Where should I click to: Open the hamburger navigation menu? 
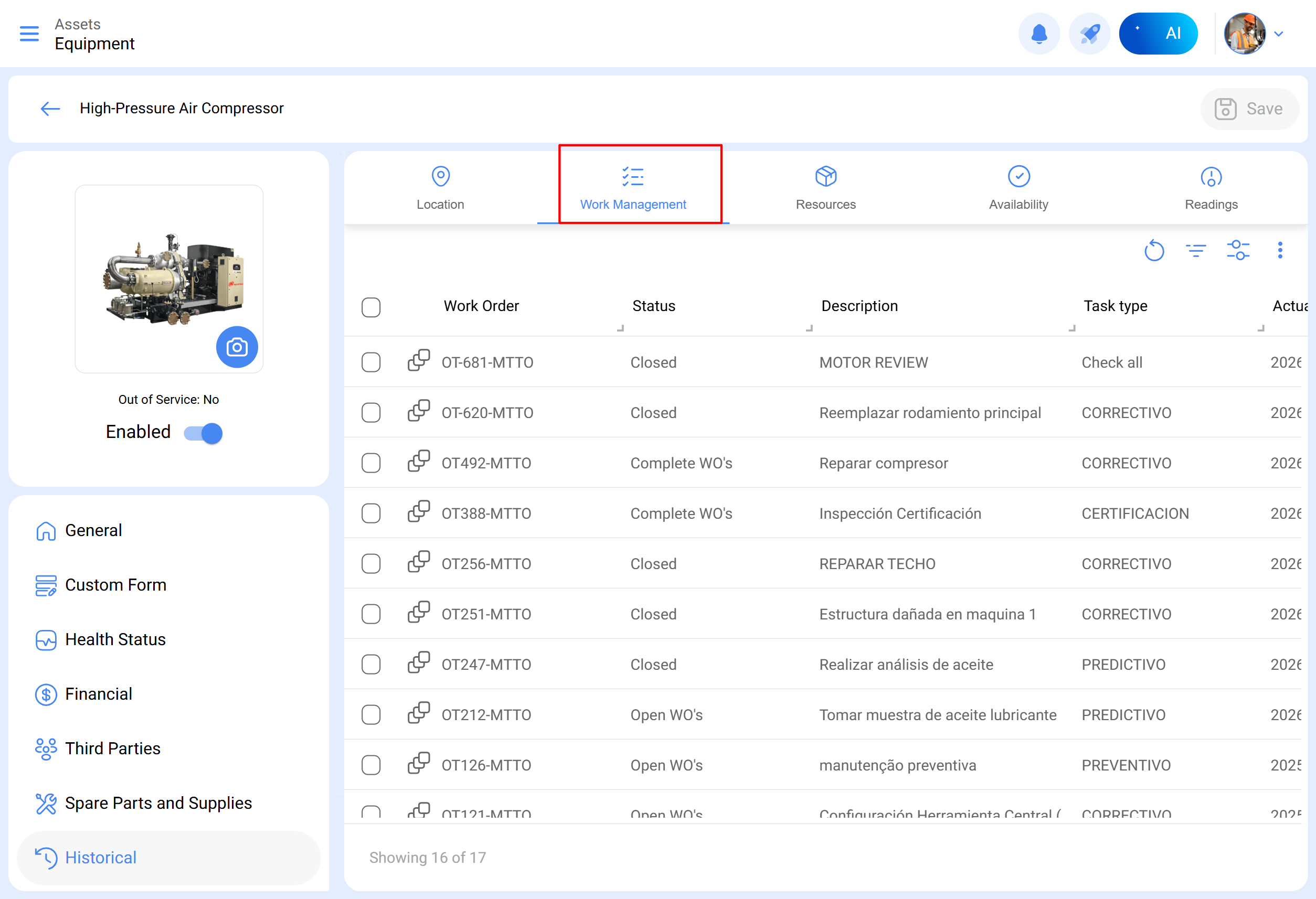[x=29, y=34]
